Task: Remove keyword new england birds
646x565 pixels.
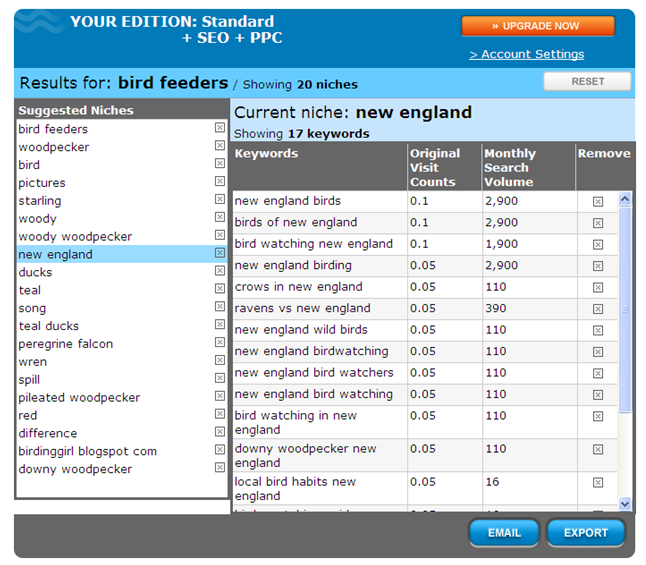Action: (598, 202)
